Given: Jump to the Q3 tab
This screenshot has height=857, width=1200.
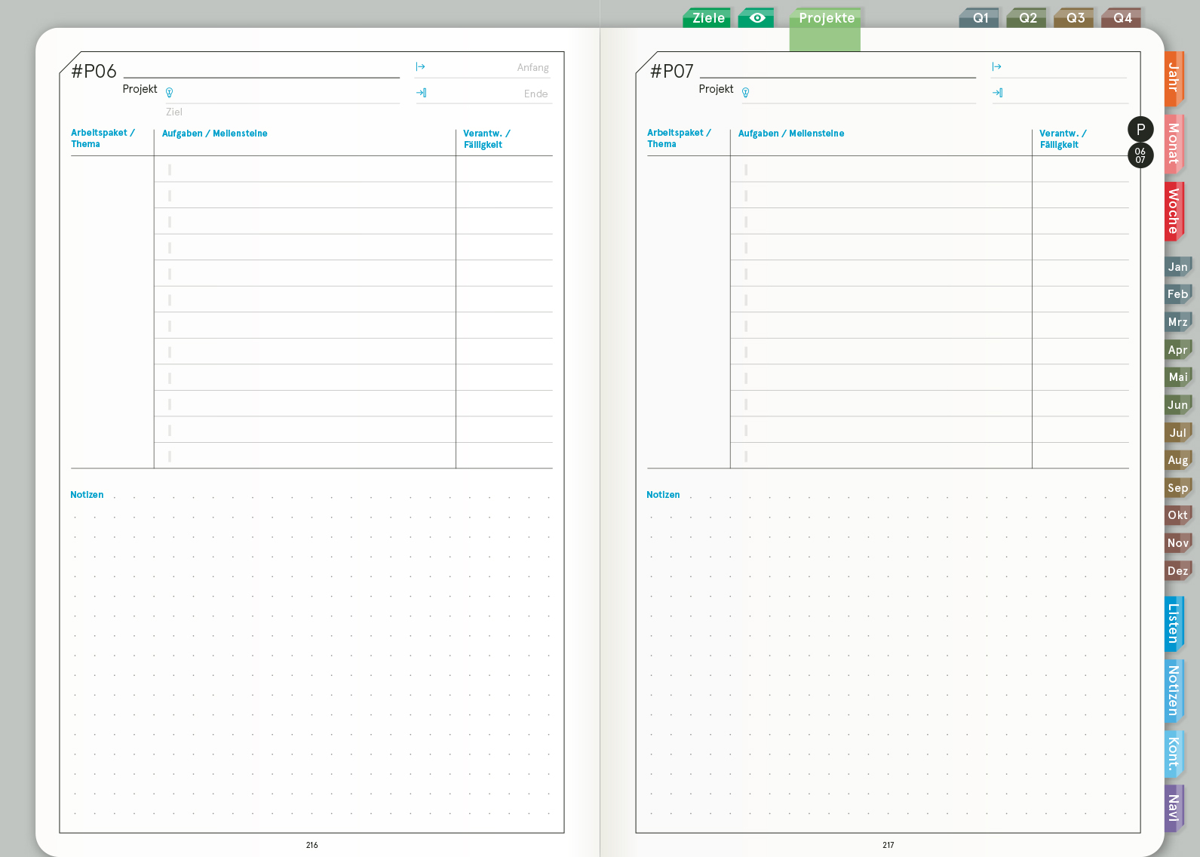Looking at the screenshot, I should (x=1074, y=18).
